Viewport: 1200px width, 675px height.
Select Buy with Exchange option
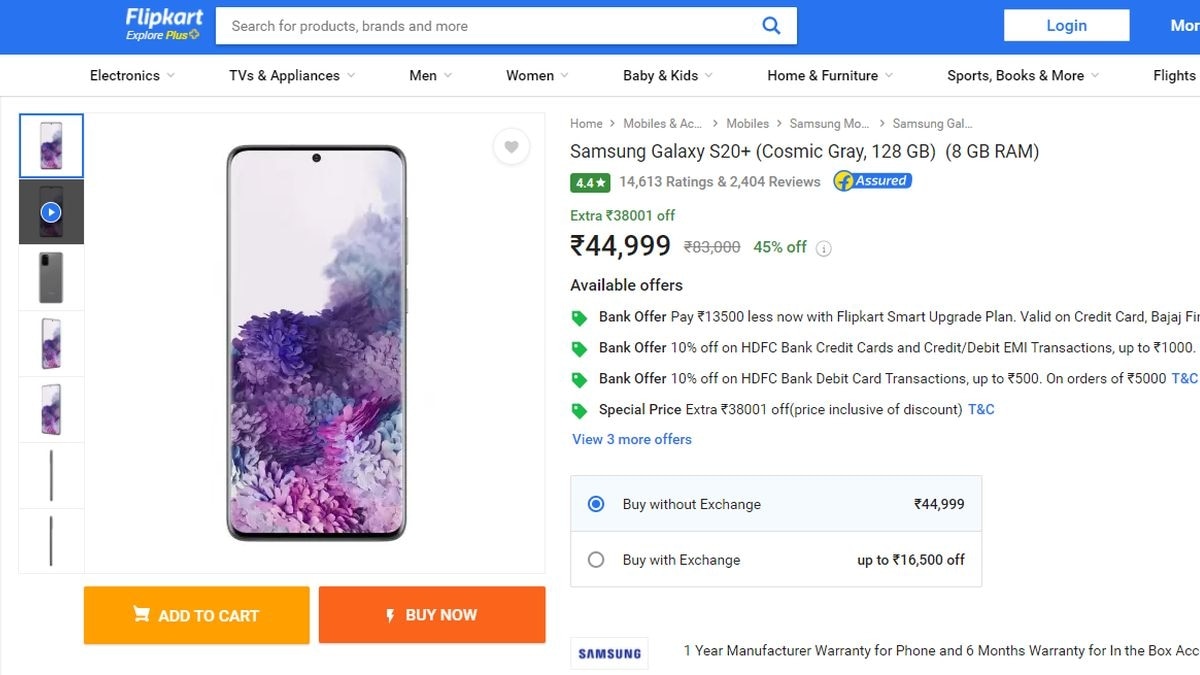point(596,560)
